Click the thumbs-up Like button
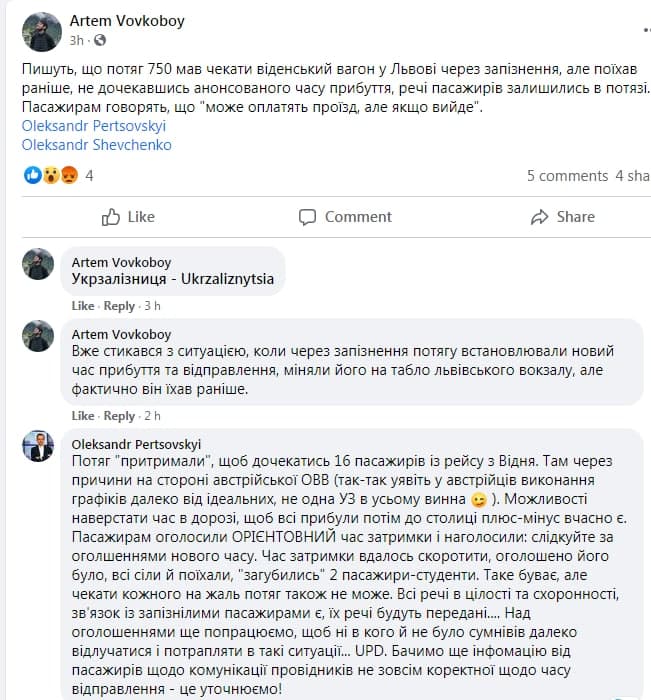 (129, 217)
